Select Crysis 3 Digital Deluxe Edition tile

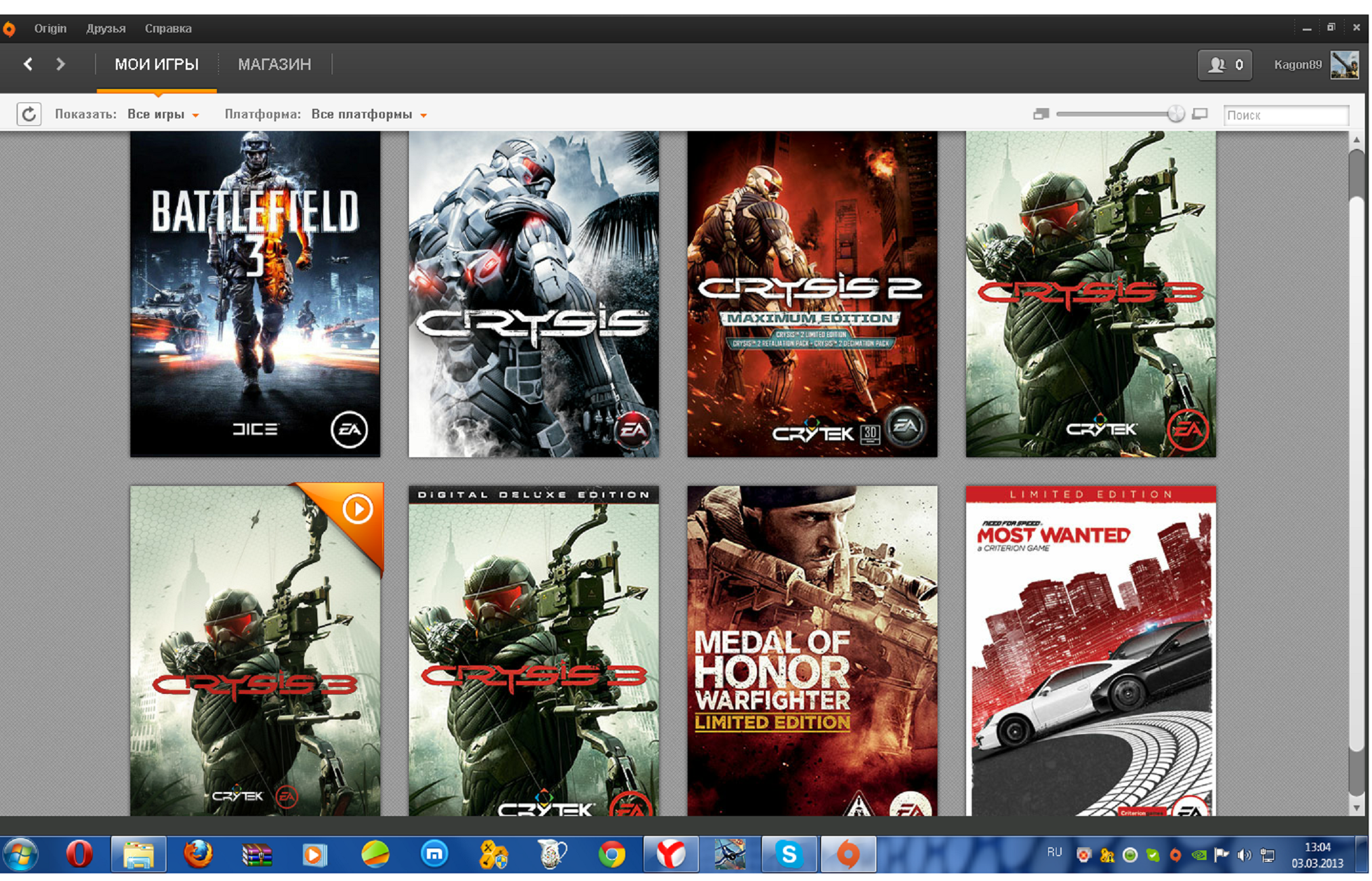click(534, 650)
